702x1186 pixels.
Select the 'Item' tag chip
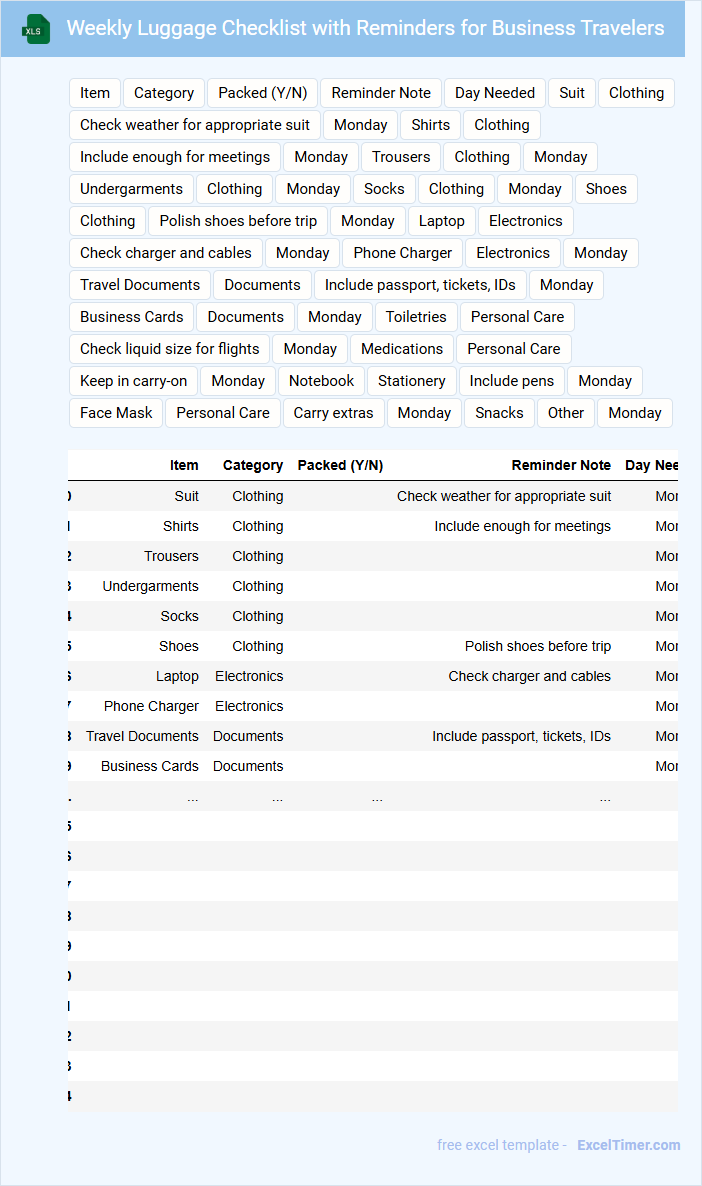tap(95, 93)
